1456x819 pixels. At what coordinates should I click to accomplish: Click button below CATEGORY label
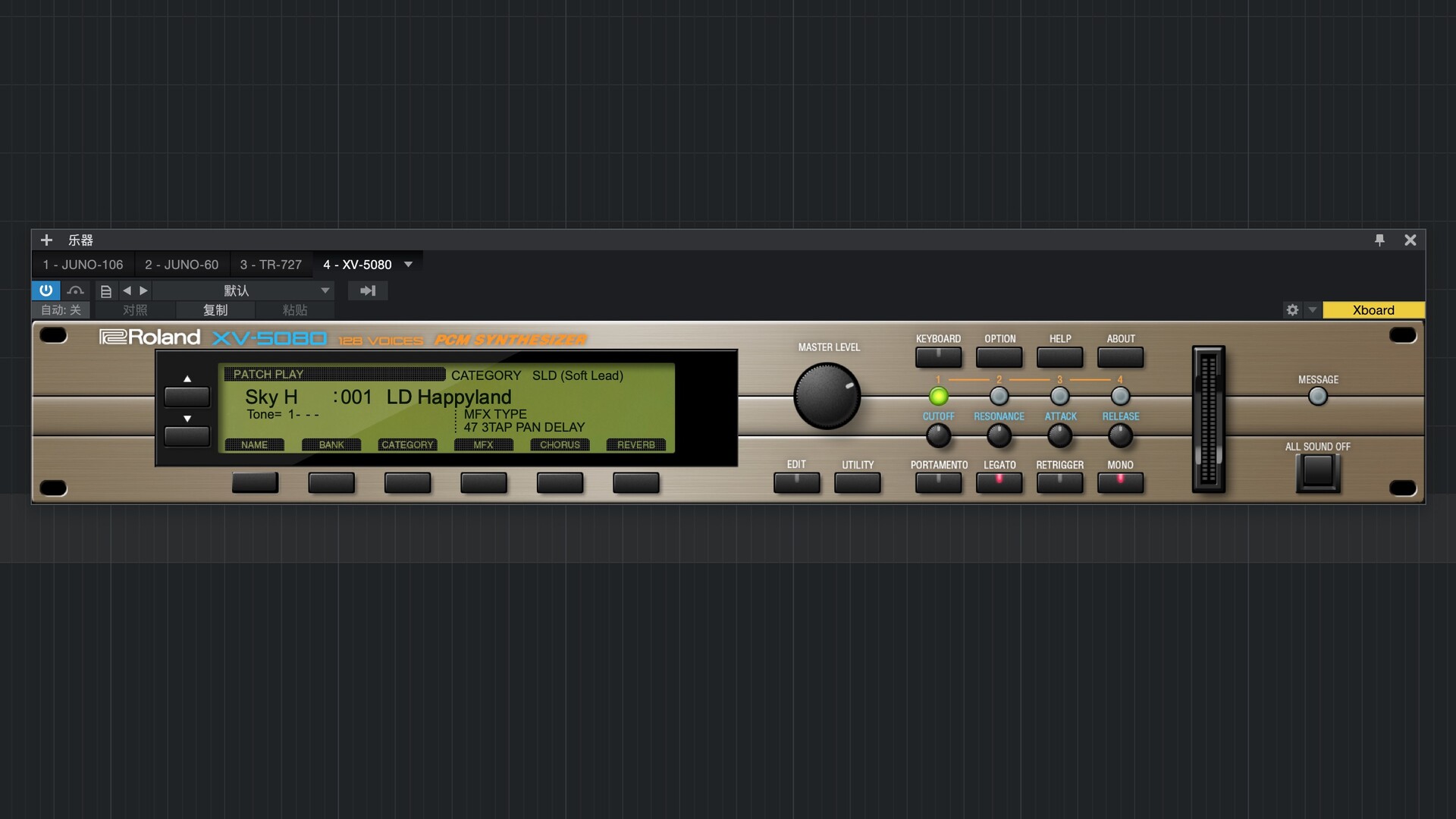pyautogui.click(x=407, y=482)
